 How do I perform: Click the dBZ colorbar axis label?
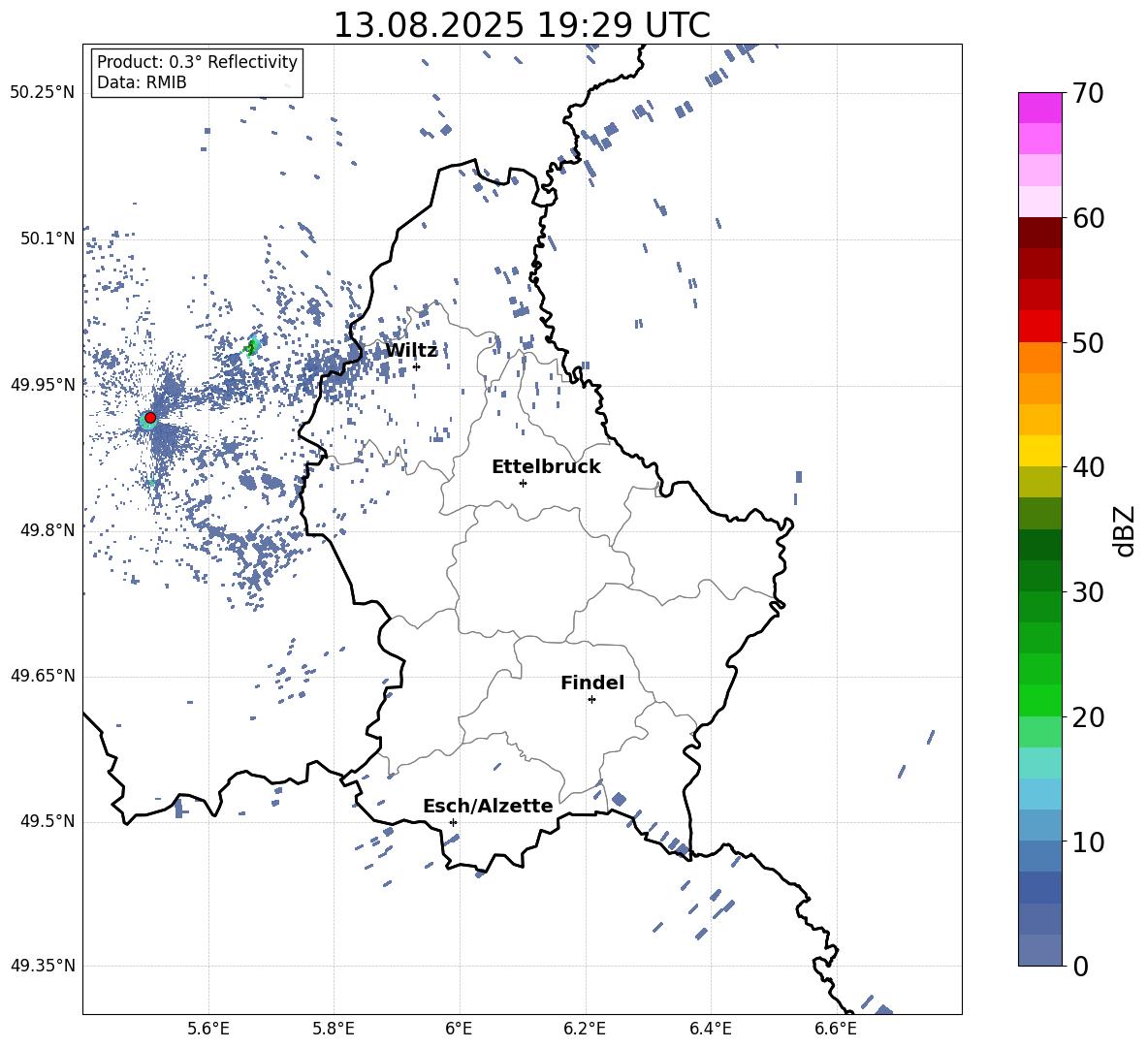click(1124, 530)
